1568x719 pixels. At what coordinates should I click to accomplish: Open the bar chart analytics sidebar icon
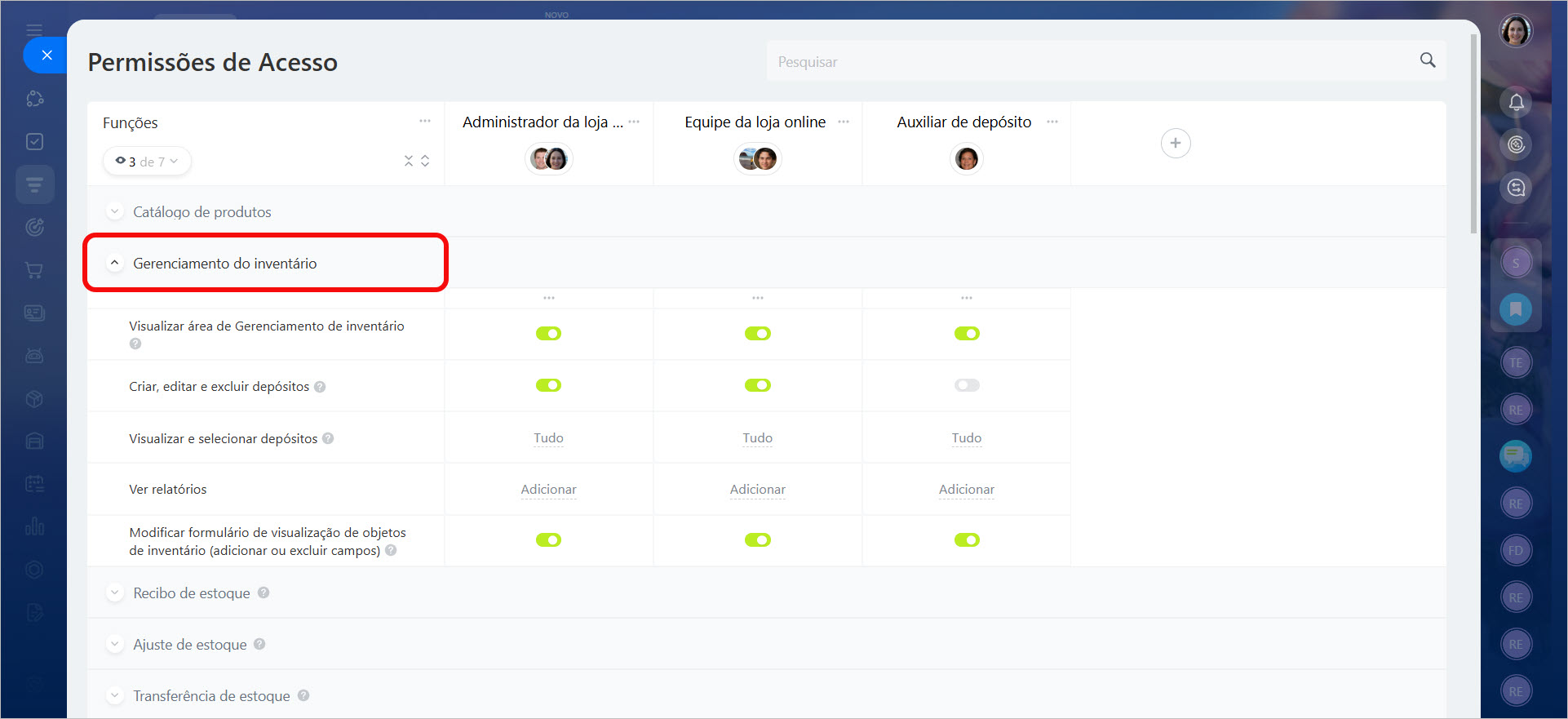[34, 526]
